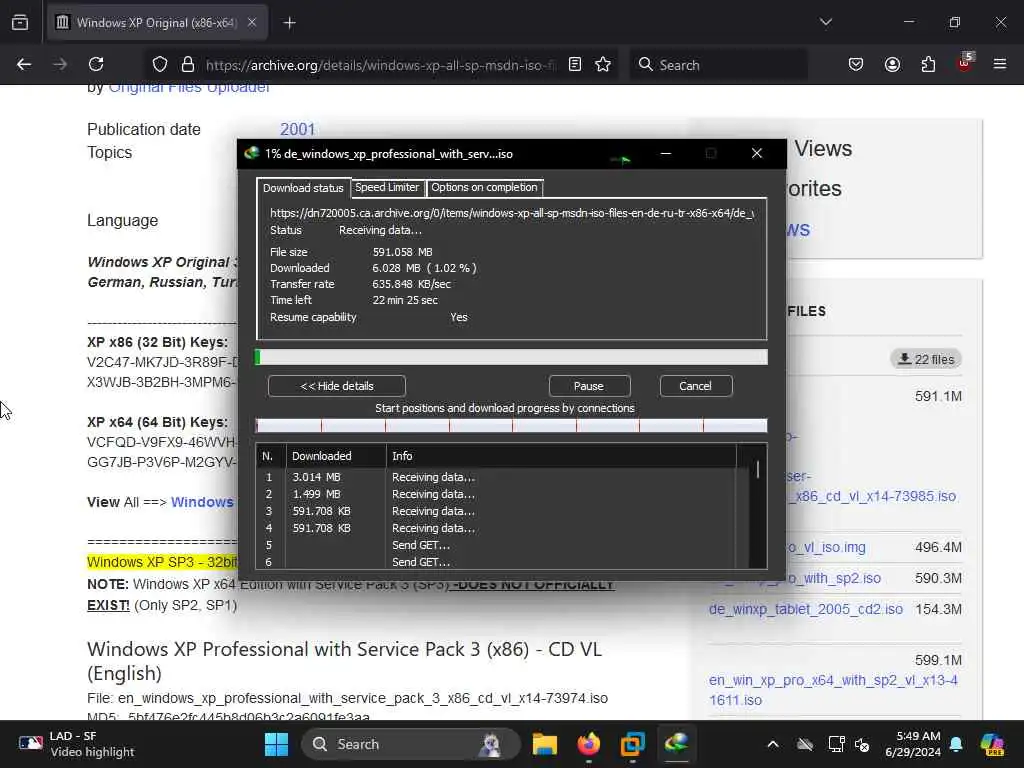Click Copilot preview icon in taskbar
The image size is (1024, 768).
(993, 744)
